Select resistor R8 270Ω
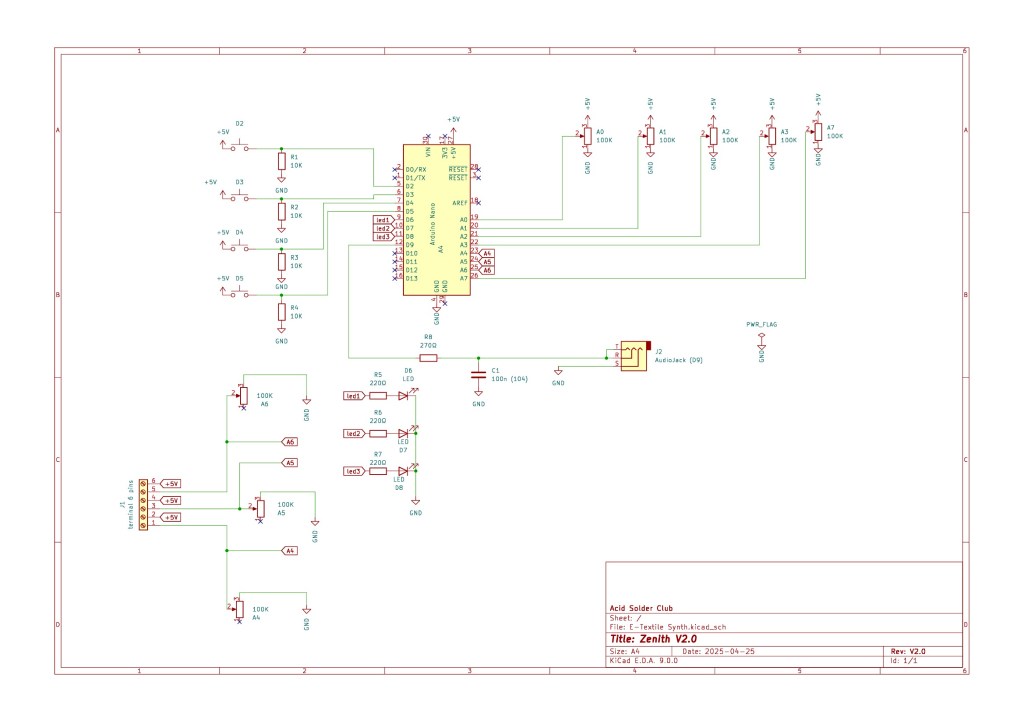This screenshot has width=1024, height=723. coord(428,357)
